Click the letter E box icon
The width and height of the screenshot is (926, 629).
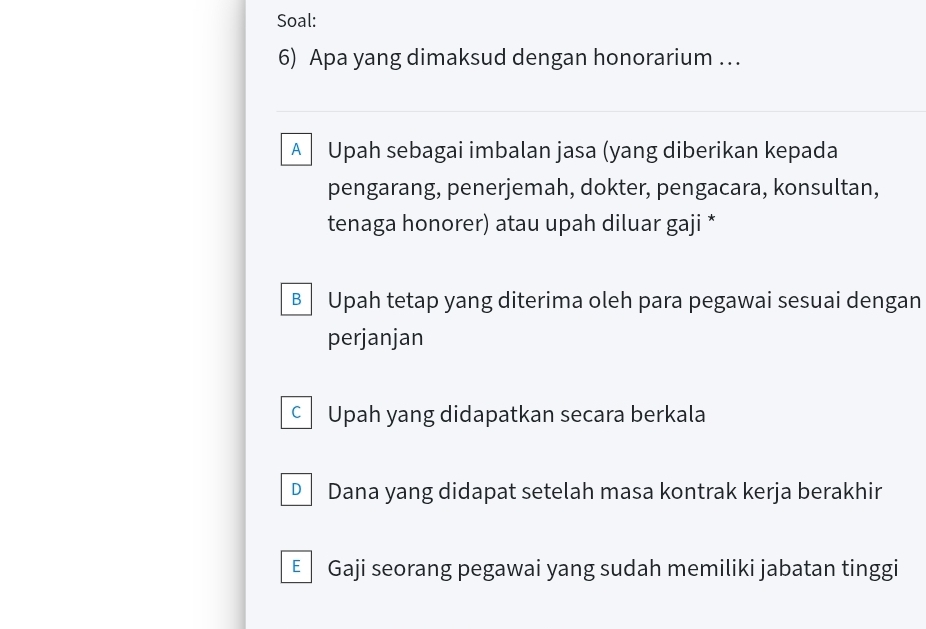click(x=296, y=566)
